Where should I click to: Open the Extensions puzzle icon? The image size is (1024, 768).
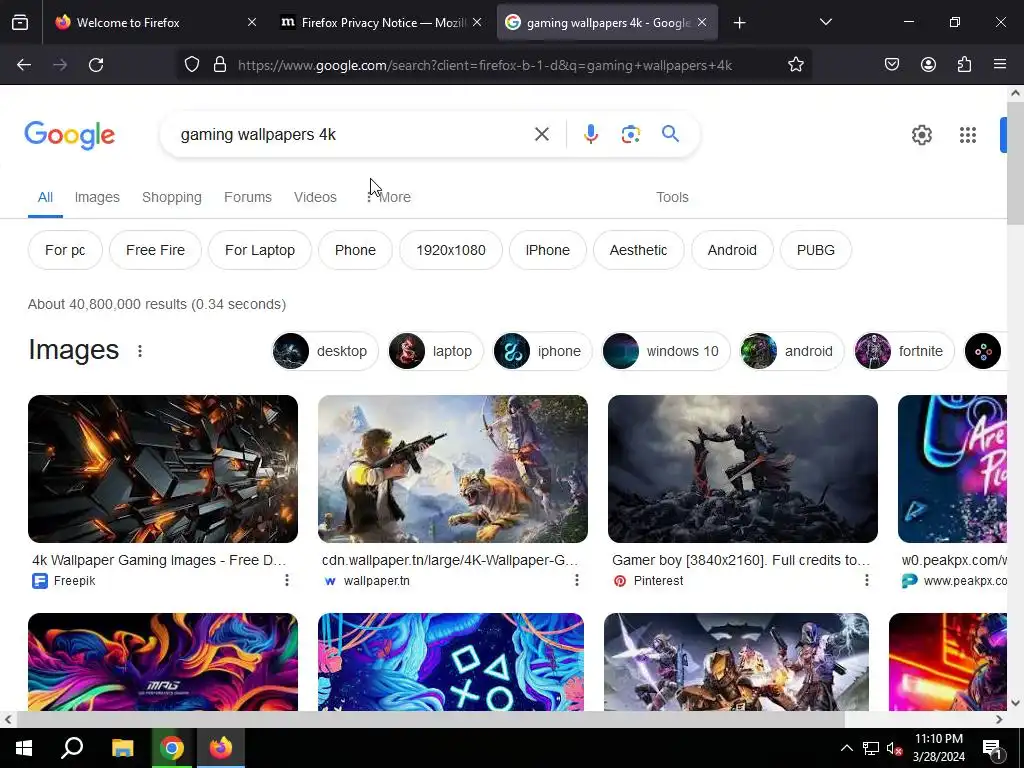pyautogui.click(x=964, y=65)
